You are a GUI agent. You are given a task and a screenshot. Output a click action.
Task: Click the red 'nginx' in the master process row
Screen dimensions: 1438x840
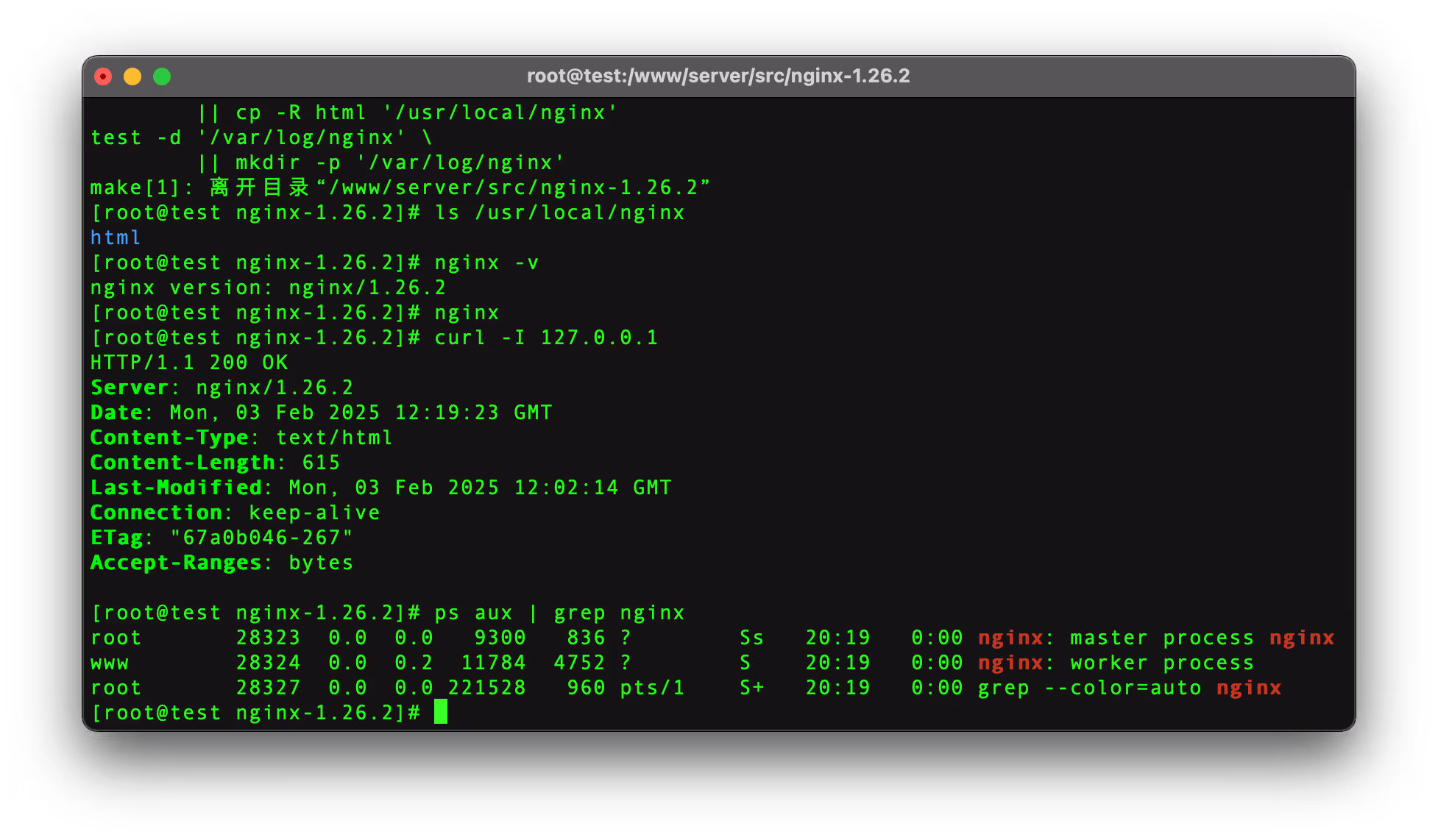[x=1010, y=638]
